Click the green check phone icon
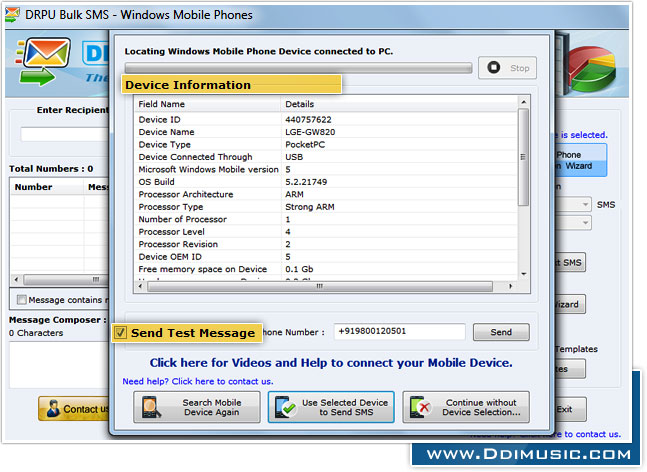Viewport: 647px width, 472px height. point(285,407)
